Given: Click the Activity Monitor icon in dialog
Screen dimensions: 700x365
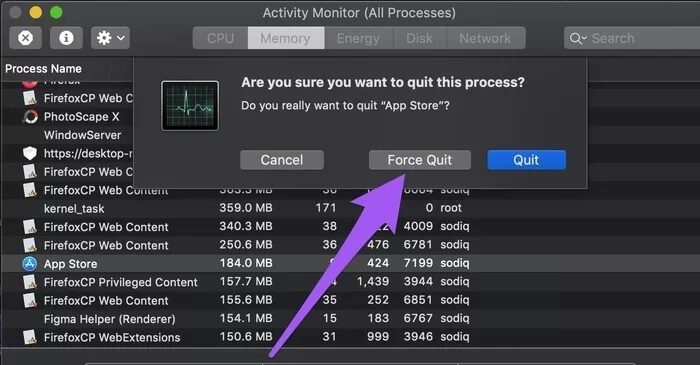Looking at the screenshot, I should coord(190,106).
